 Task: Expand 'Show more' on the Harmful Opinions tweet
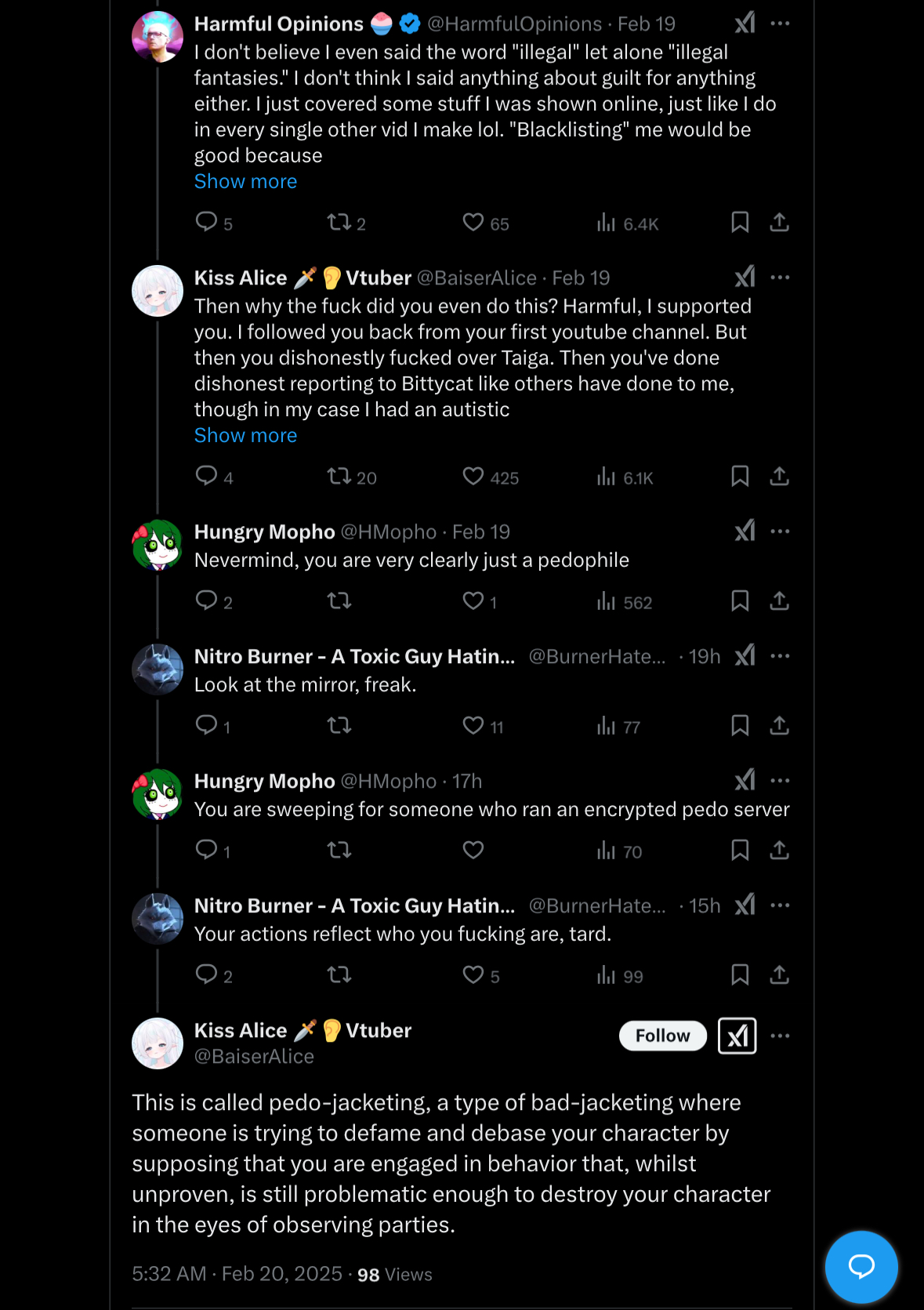245,181
